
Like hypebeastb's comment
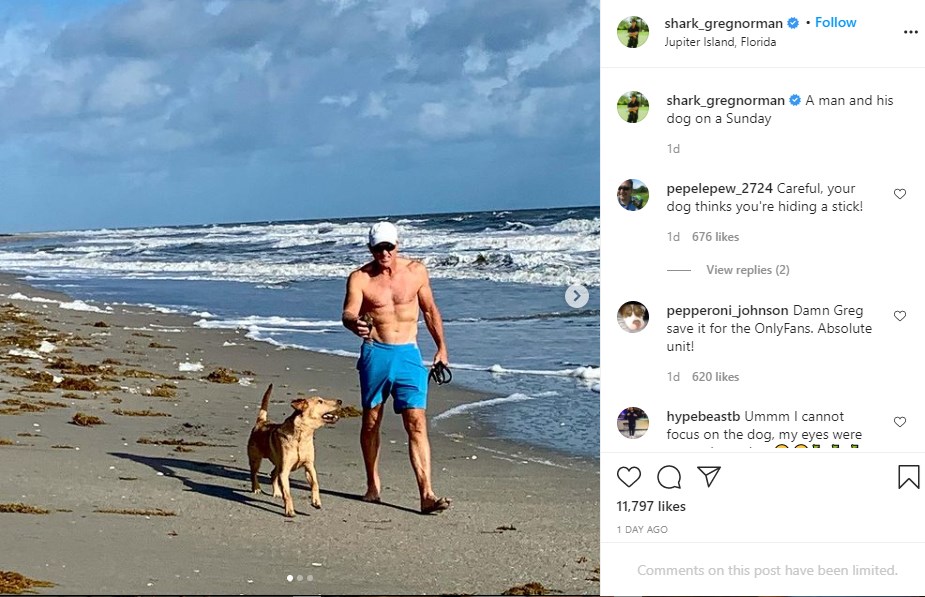pos(899,422)
